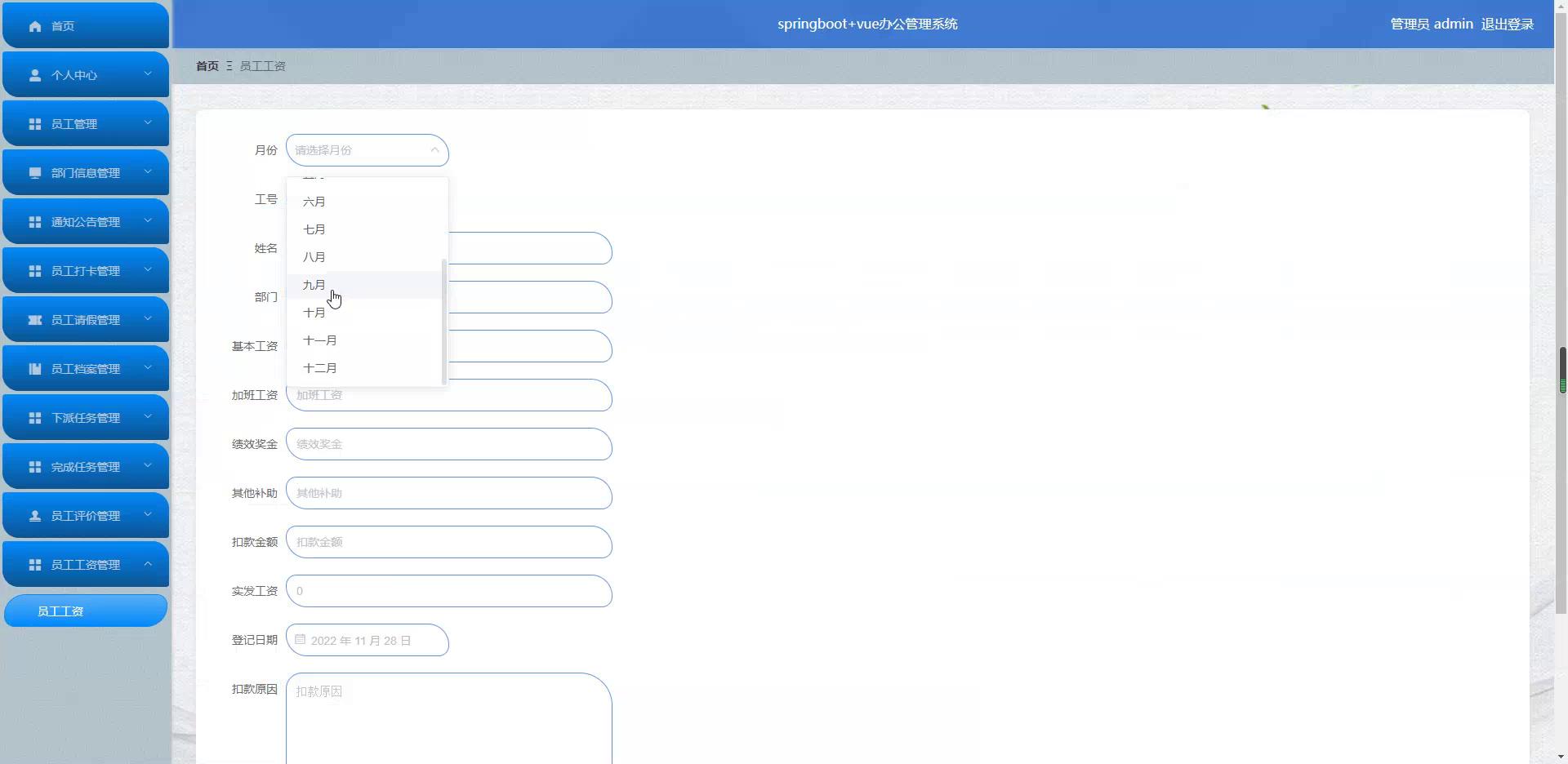Click the month dropdown list scrollbar

(444, 322)
